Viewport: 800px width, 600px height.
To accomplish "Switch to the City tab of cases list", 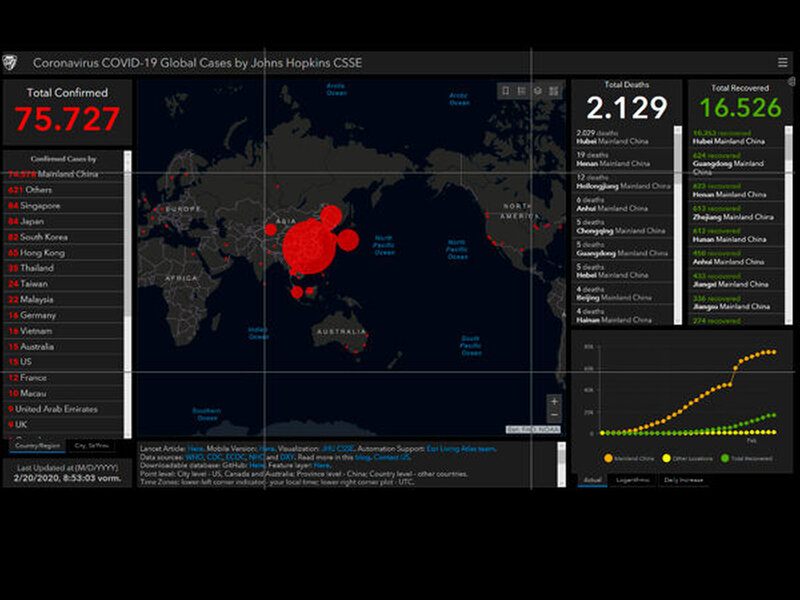I will (x=91, y=446).
